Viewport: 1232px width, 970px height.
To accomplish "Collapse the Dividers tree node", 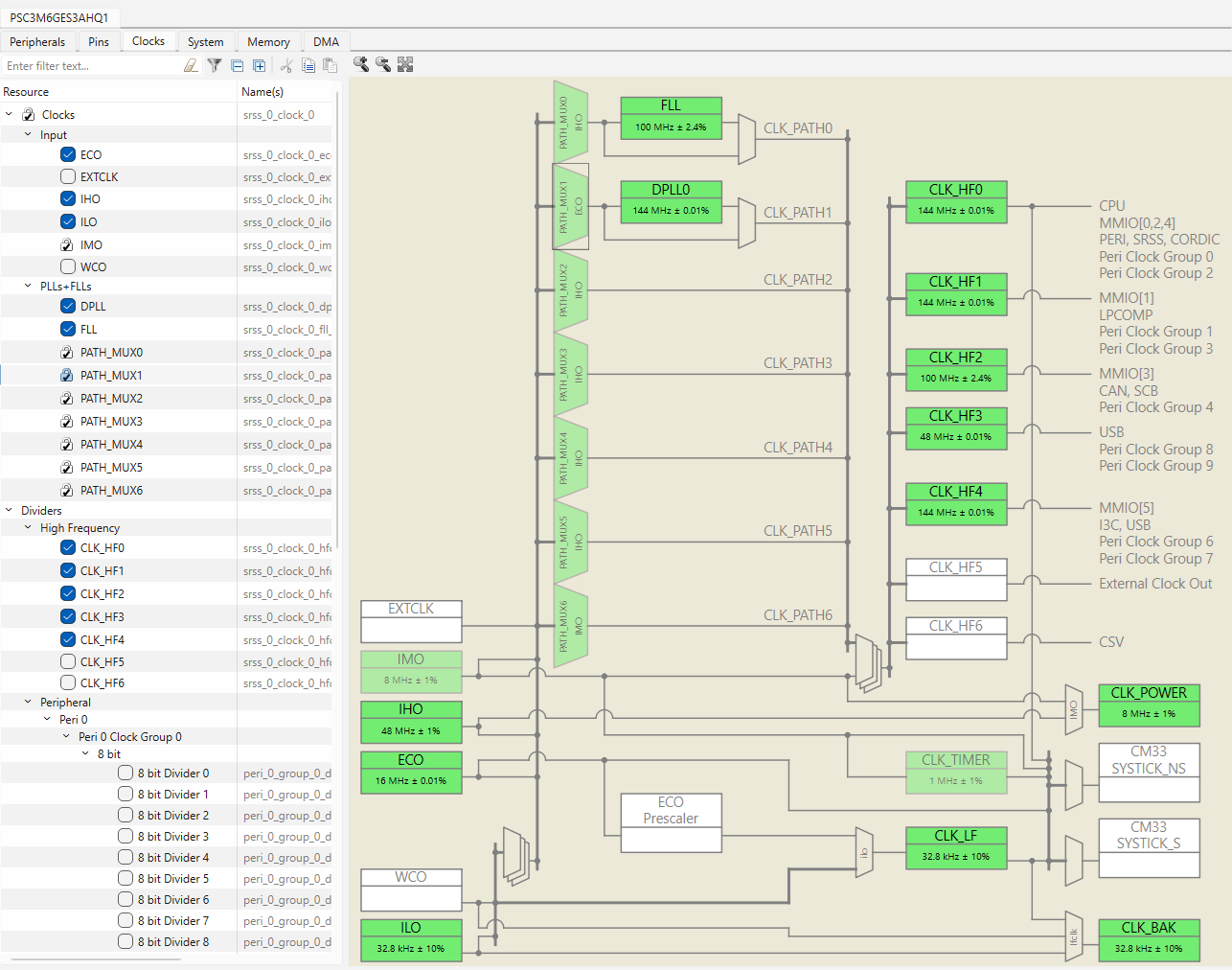I will tap(10, 510).
